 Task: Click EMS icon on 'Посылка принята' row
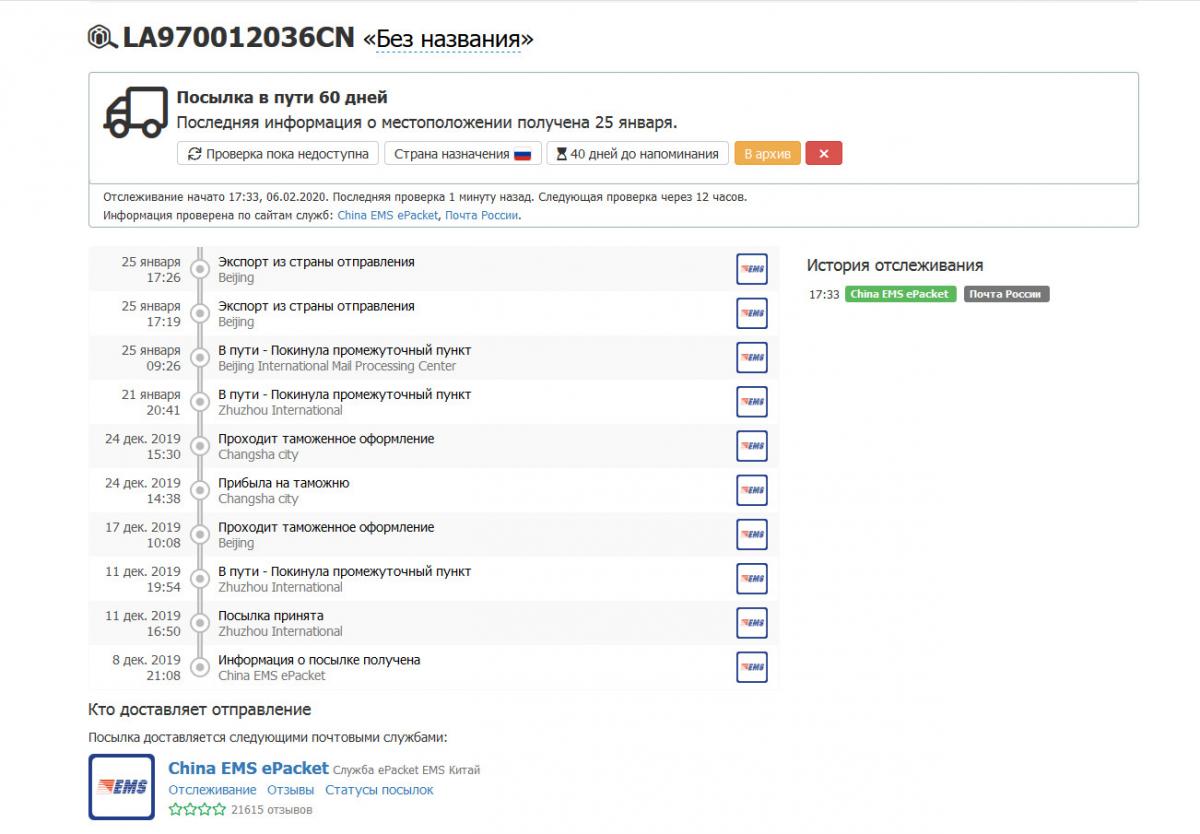[x=752, y=623]
